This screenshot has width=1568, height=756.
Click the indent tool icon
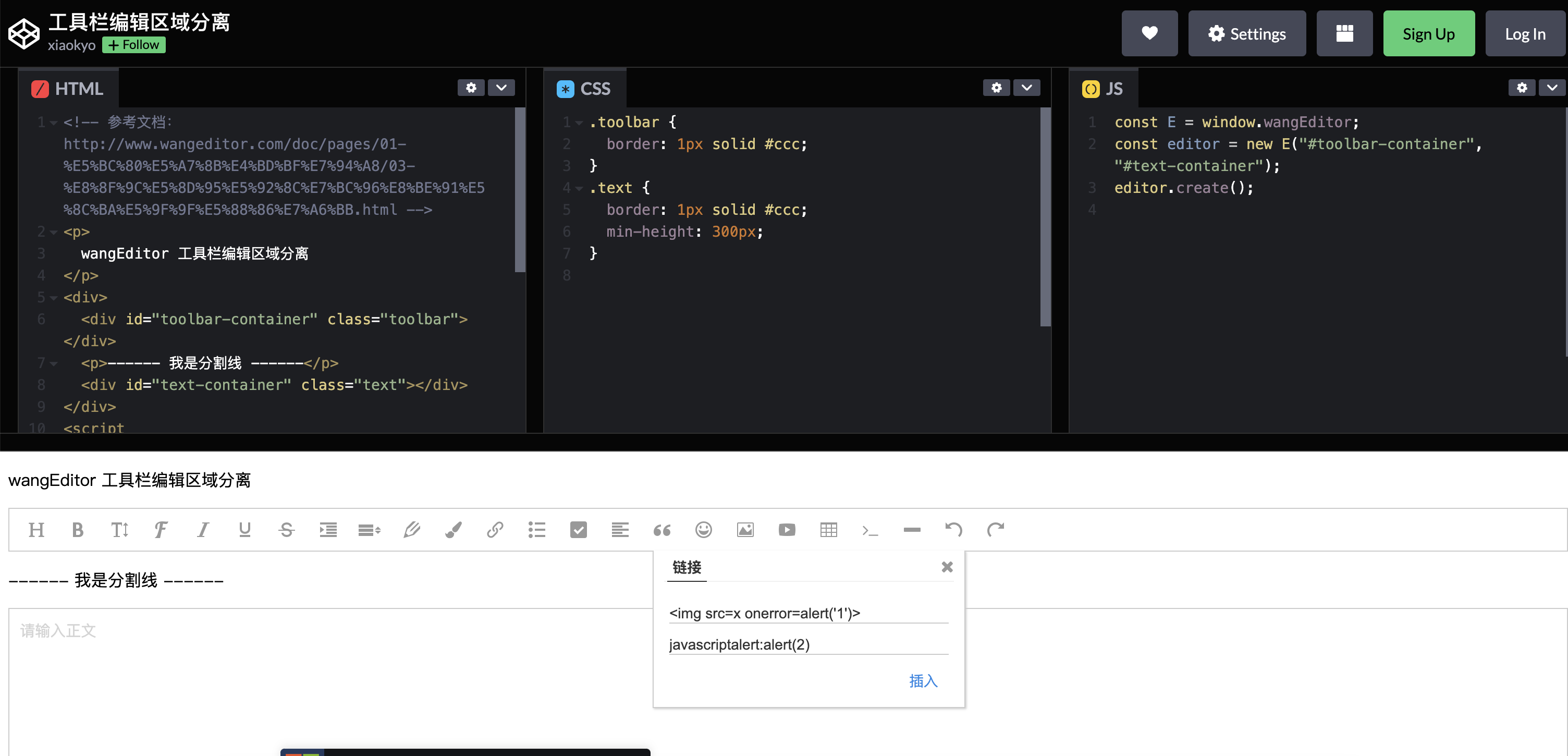click(328, 530)
